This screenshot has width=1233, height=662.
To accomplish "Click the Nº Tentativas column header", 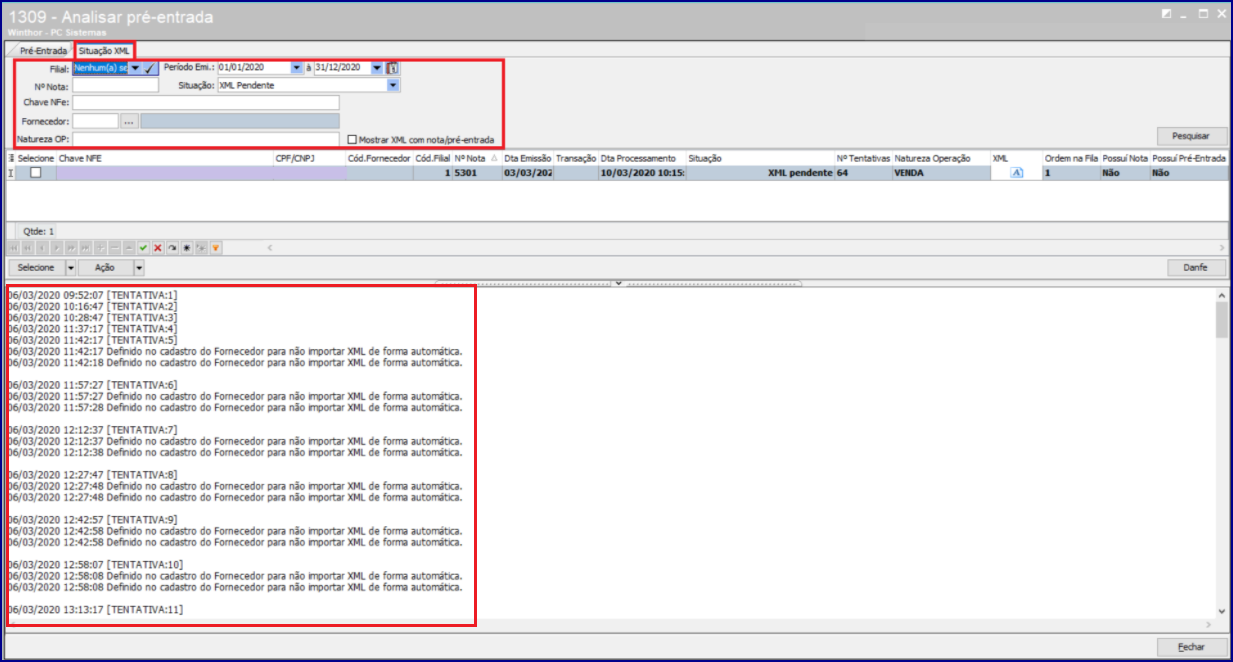I will coord(863,158).
